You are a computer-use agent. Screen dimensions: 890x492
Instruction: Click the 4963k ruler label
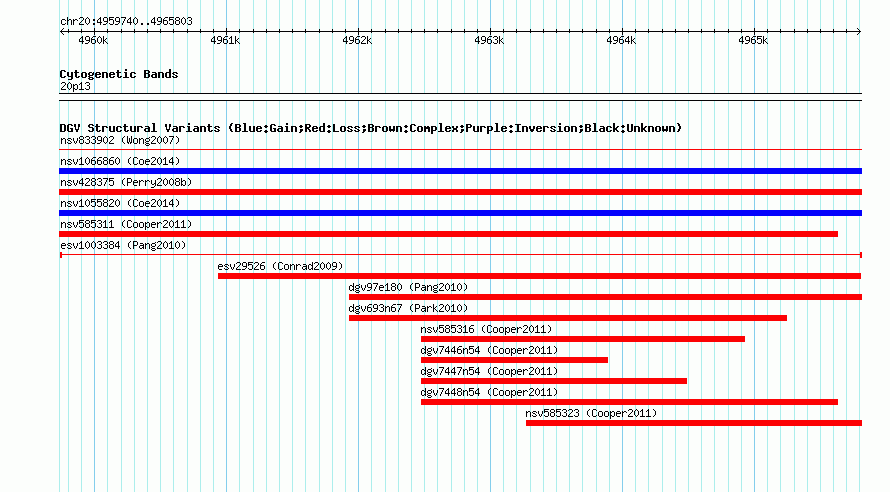pyautogui.click(x=489, y=40)
